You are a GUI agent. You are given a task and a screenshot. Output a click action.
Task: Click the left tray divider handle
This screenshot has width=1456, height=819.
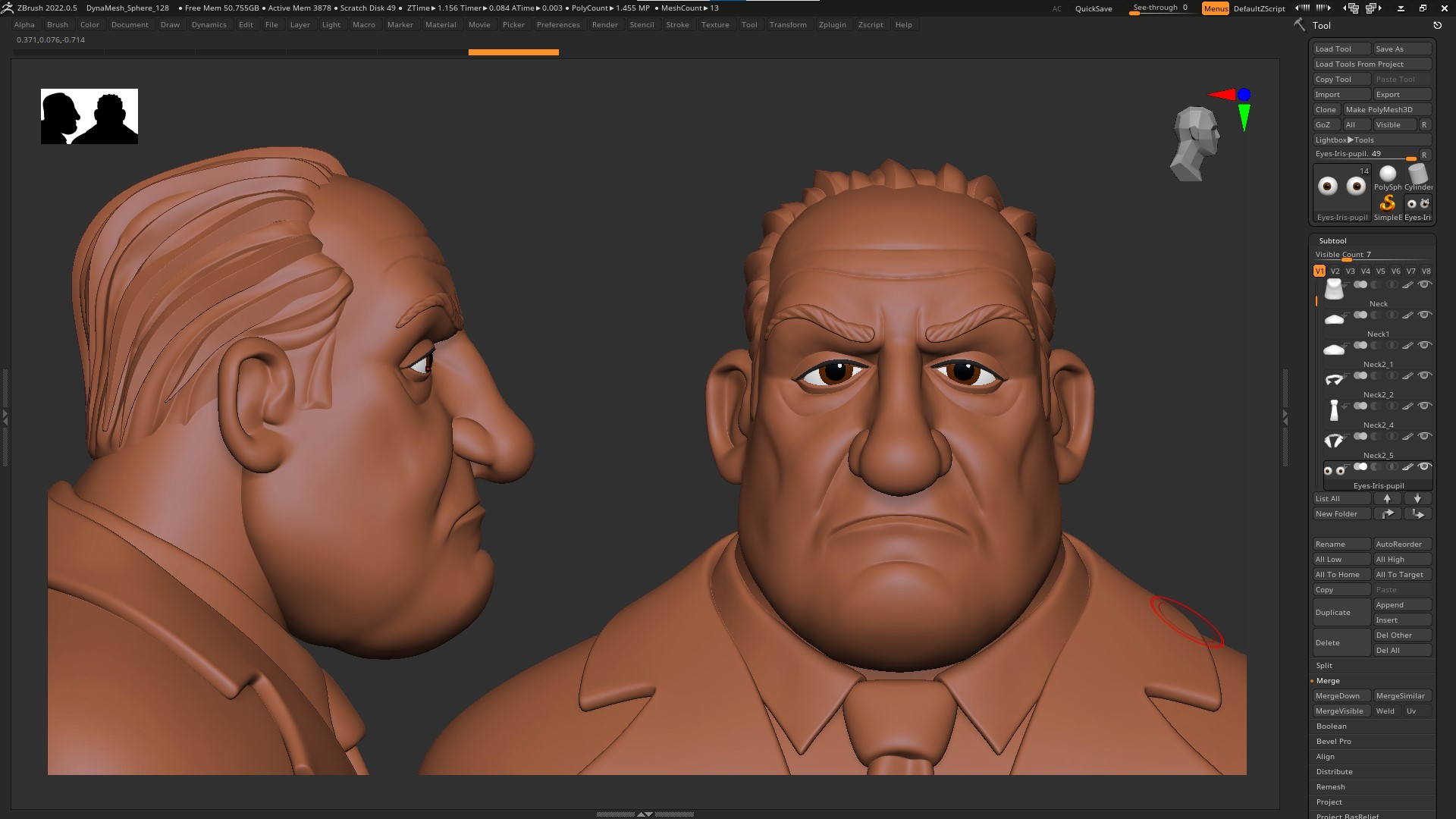coord(5,417)
